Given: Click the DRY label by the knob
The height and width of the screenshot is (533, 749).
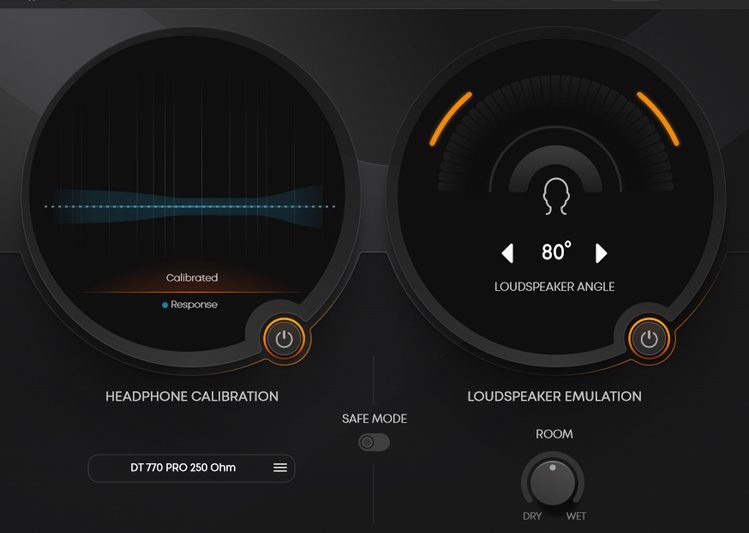Looking at the screenshot, I should point(532,516).
